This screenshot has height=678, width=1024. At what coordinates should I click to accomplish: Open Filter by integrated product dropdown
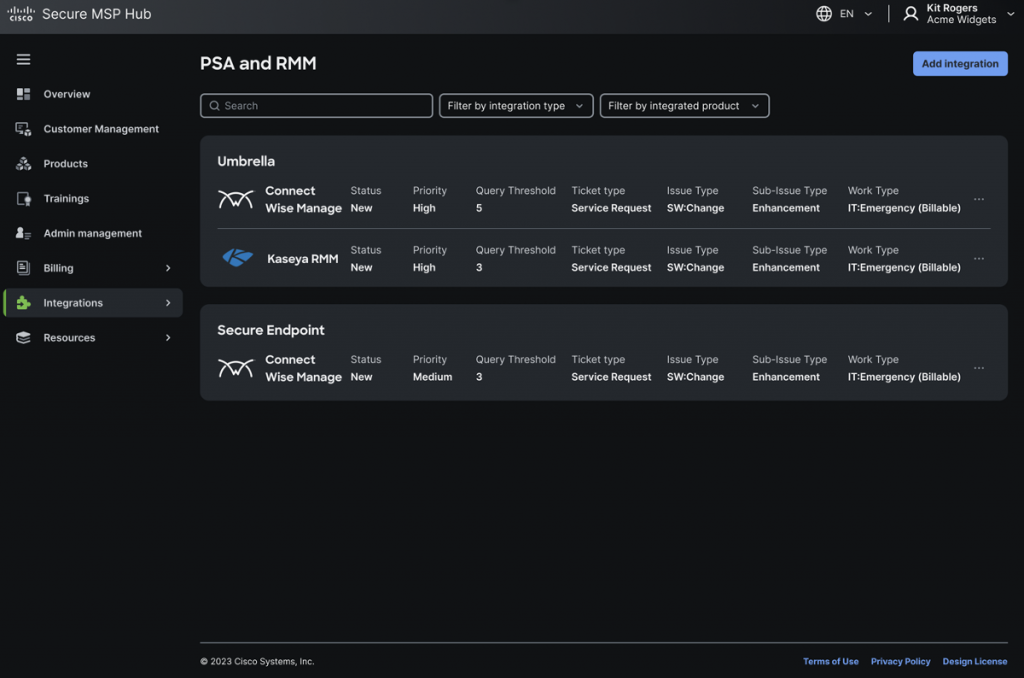[684, 106]
